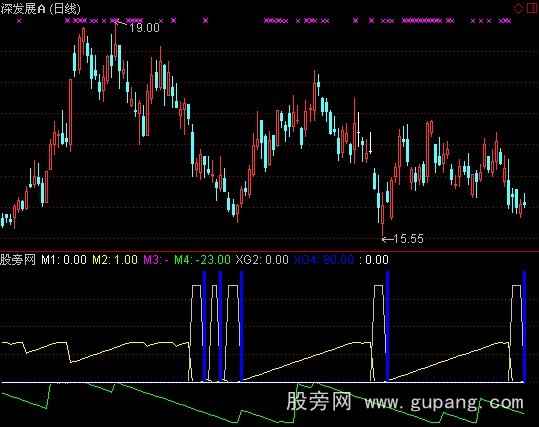The image size is (539, 427).
Task: Click the green M4: -23.00 value
Action: click(202, 259)
